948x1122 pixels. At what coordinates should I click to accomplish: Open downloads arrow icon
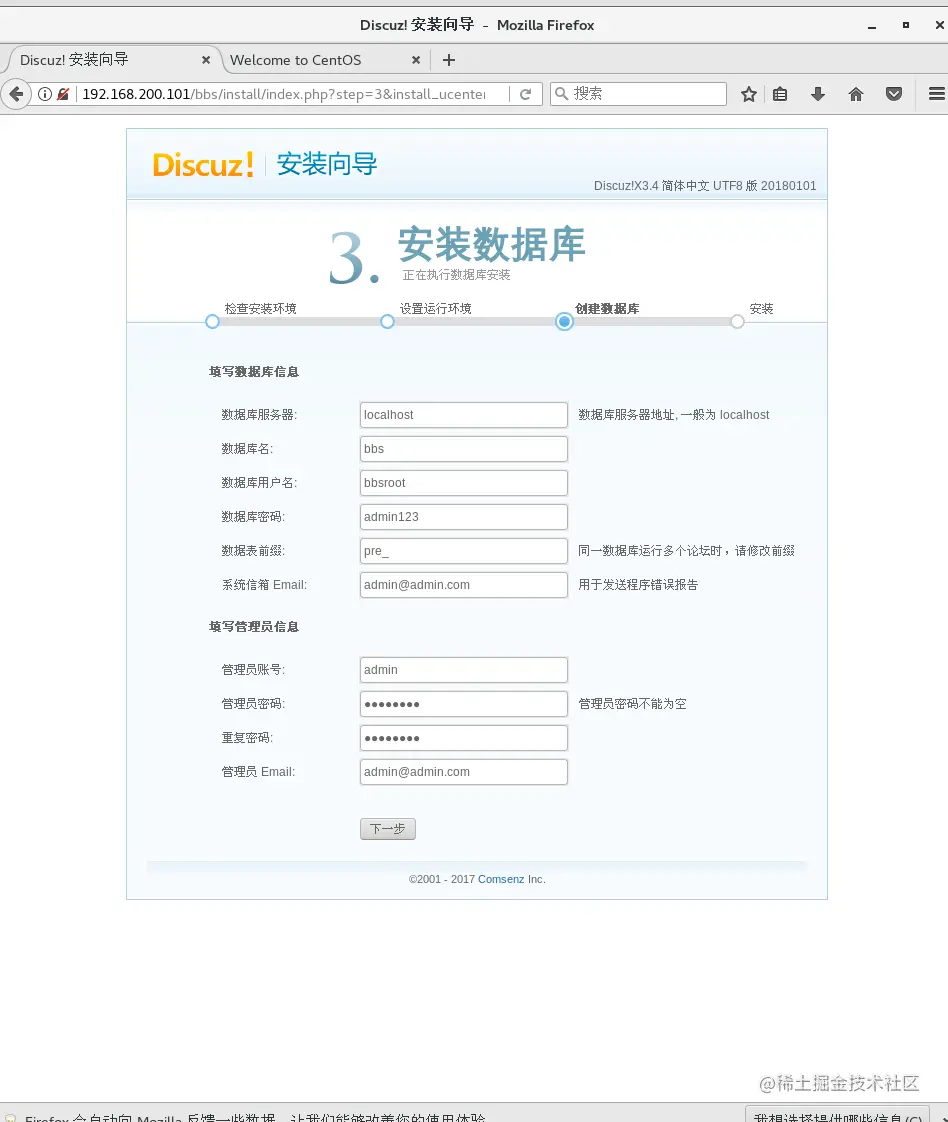(818, 94)
